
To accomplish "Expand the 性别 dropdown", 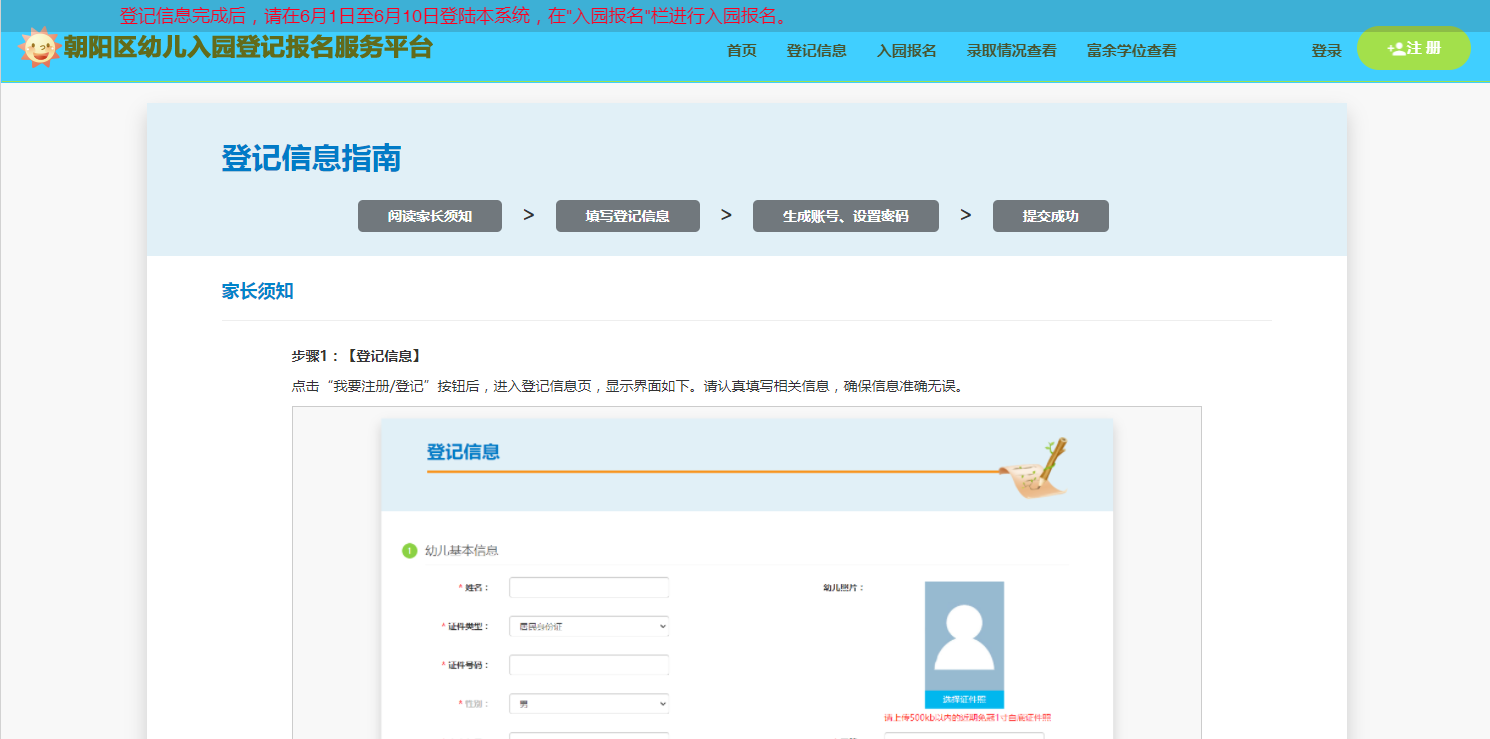I will click(x=588, y=704).
